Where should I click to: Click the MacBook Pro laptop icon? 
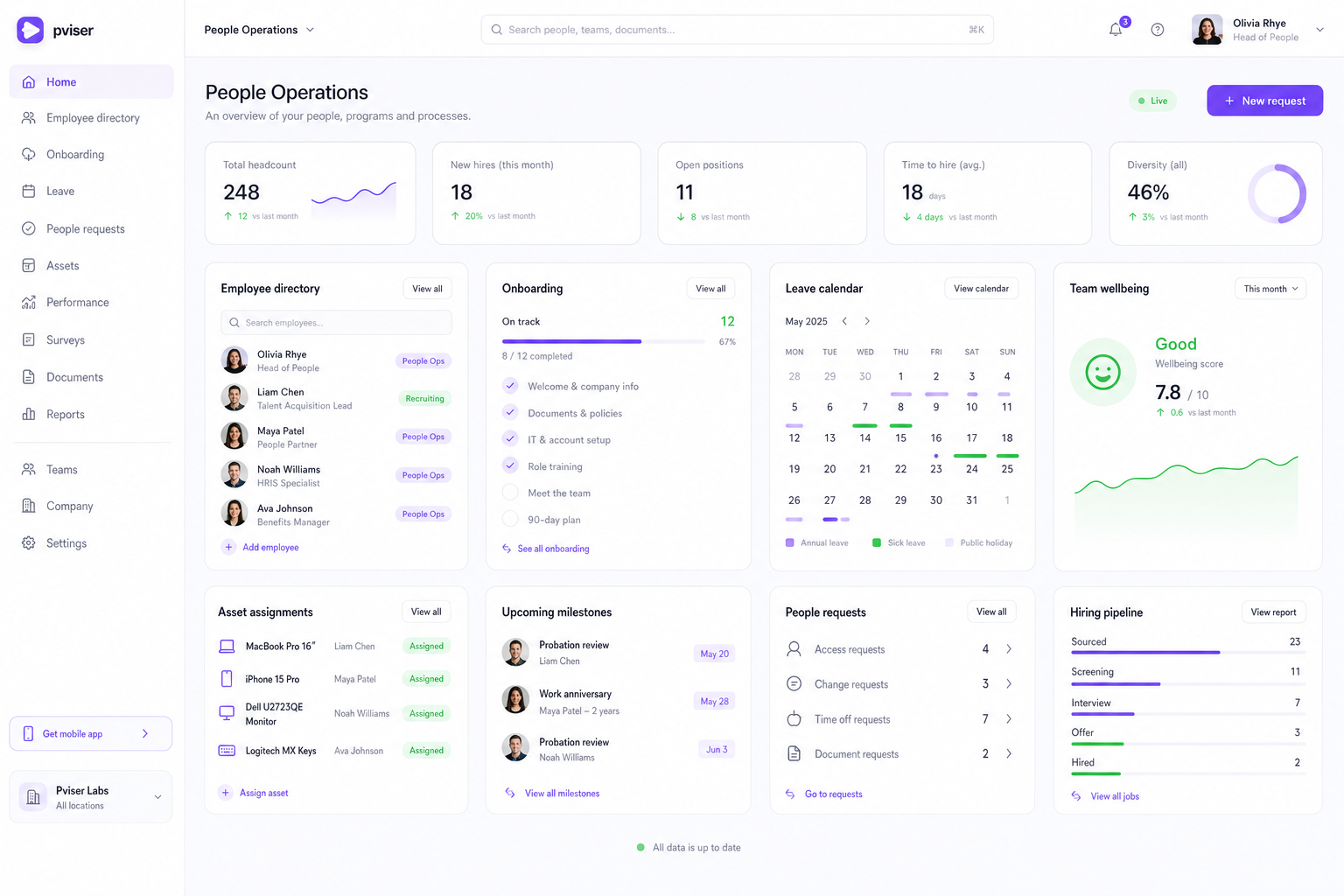pos(227,646)
